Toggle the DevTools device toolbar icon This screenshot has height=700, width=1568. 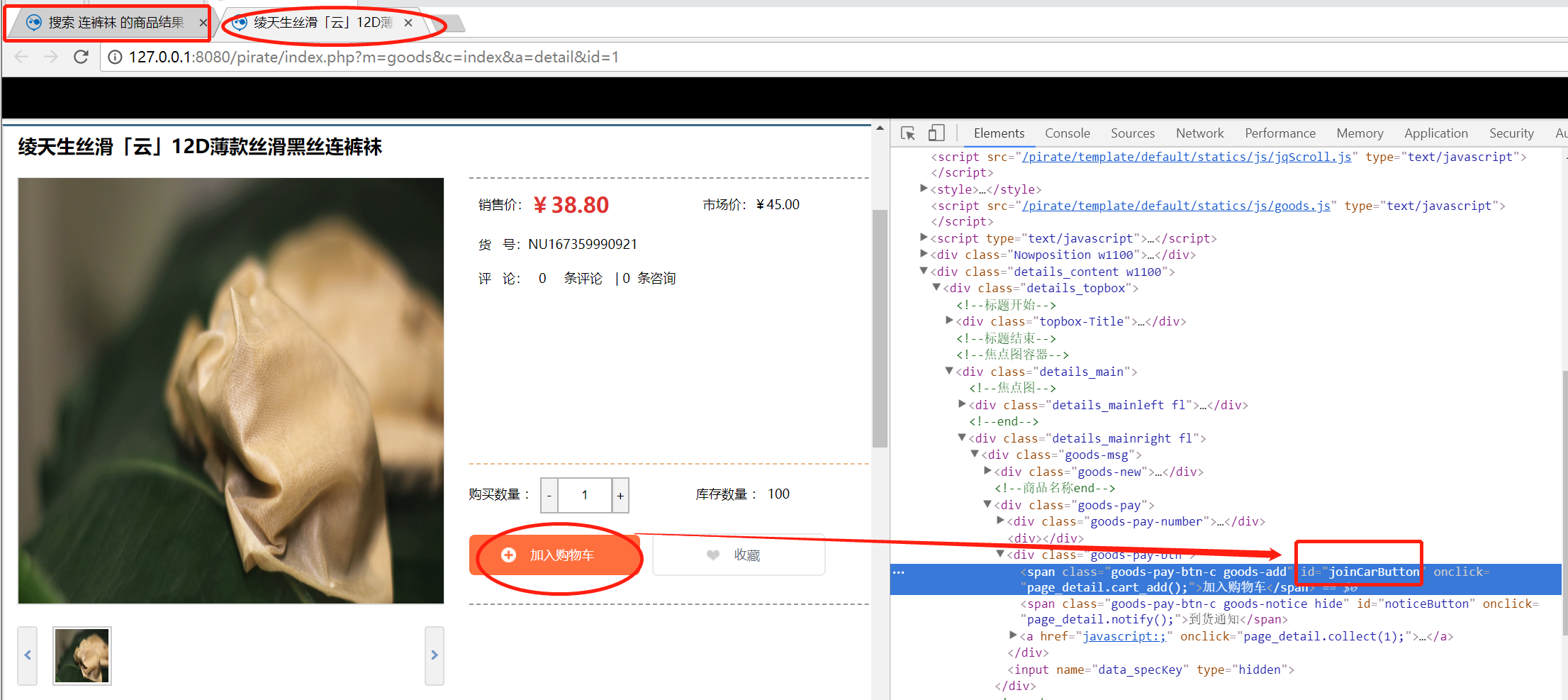[936, 133]
